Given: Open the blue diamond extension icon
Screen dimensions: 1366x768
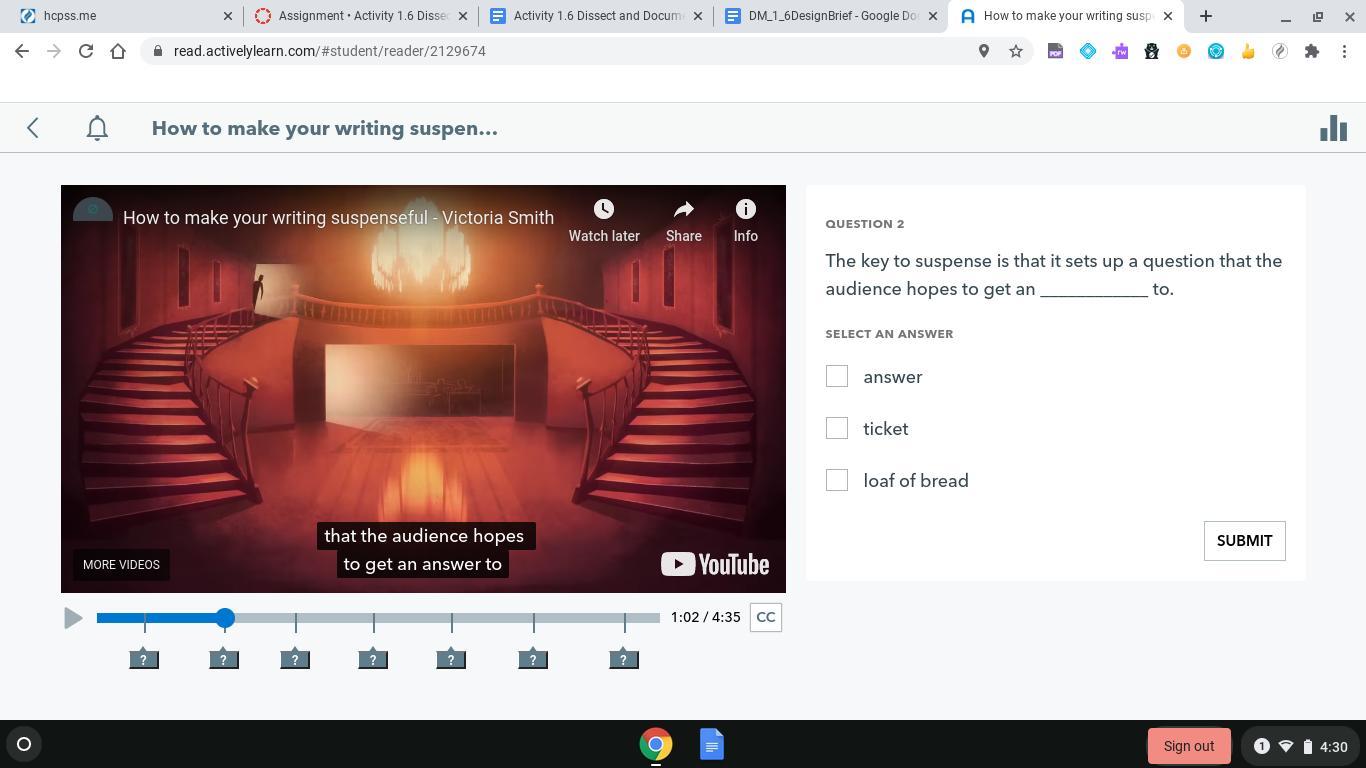Looking at the screenshot, I should point(1088,51).
